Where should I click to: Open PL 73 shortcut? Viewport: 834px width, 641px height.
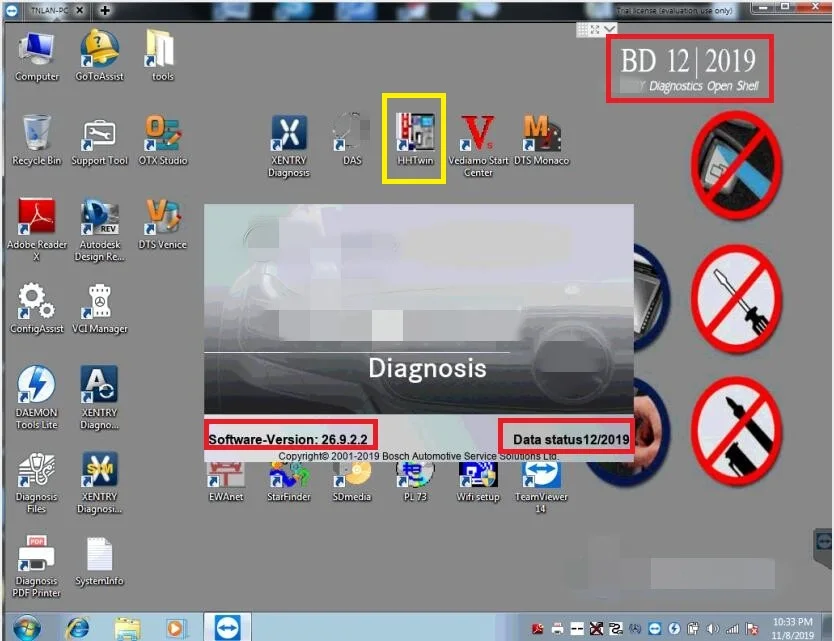pos(415,482)
